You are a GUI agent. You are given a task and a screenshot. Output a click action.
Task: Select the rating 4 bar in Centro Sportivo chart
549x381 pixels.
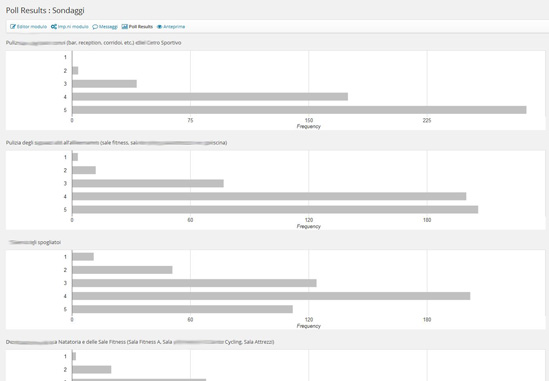(x=210, y=97)
